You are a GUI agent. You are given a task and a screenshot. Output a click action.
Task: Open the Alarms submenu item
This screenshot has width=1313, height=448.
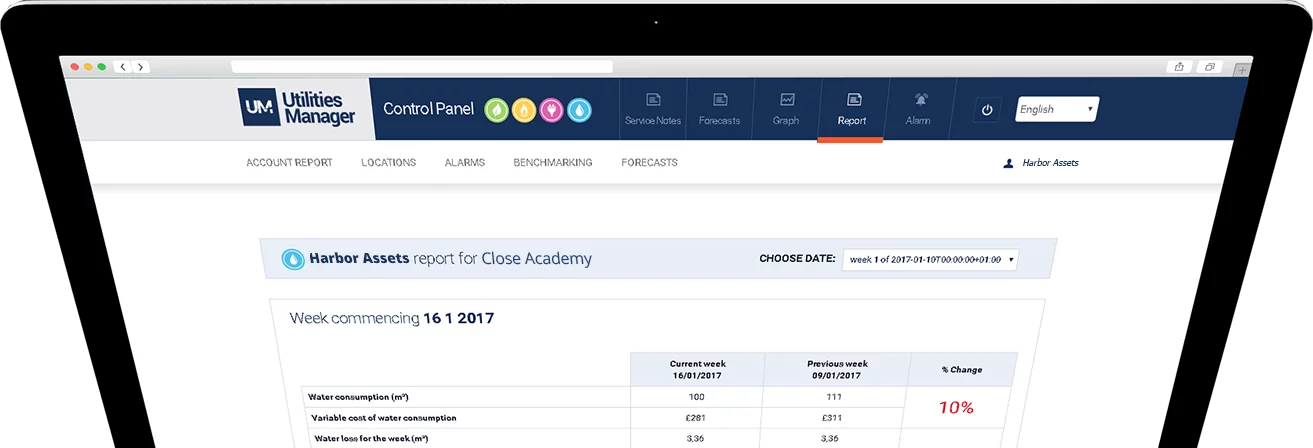(x=465, y=162)
